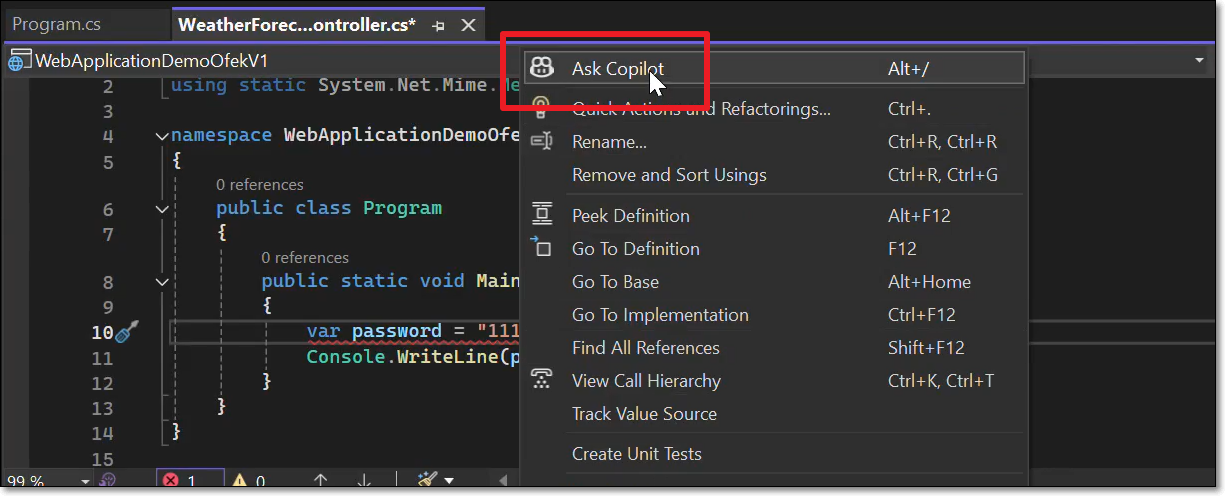This screenshot has width=1225, height=496.
Task: Click the lightbulb icon for Quick Actions
Action: point(541,108)
